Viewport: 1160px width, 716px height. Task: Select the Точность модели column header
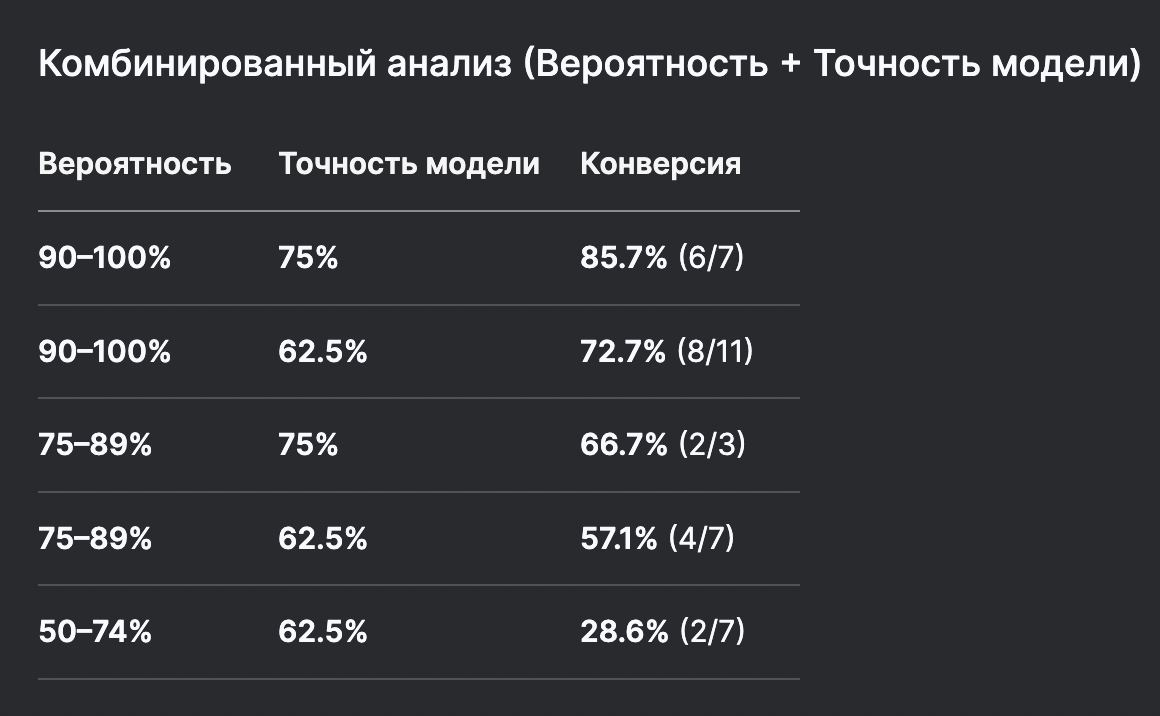pyautogui.click(x=409, y=163)
